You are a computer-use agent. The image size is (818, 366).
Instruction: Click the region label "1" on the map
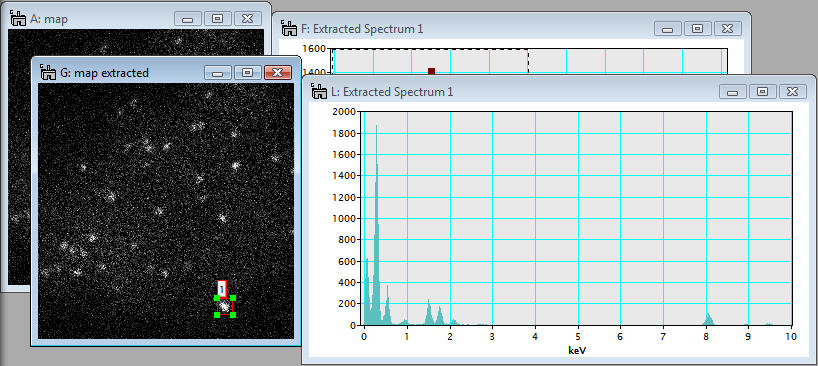tap(222, 288)
